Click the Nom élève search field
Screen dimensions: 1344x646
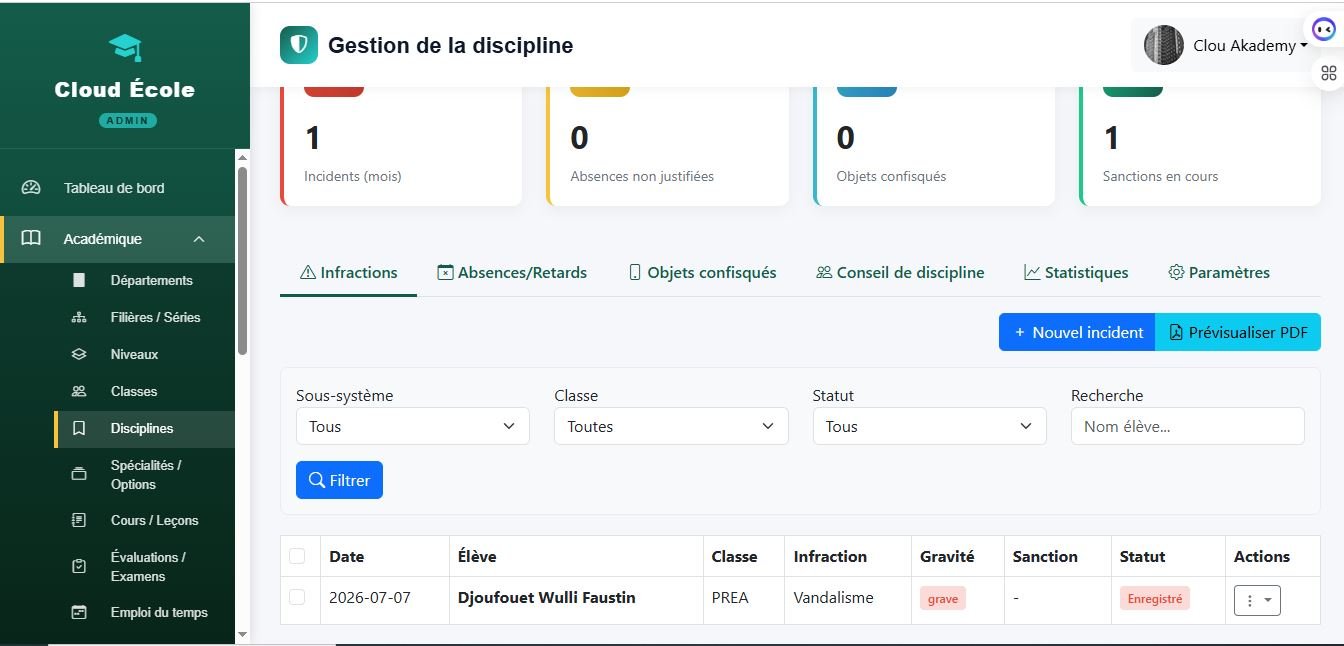pyautogui.click(x=1187, y=426)
